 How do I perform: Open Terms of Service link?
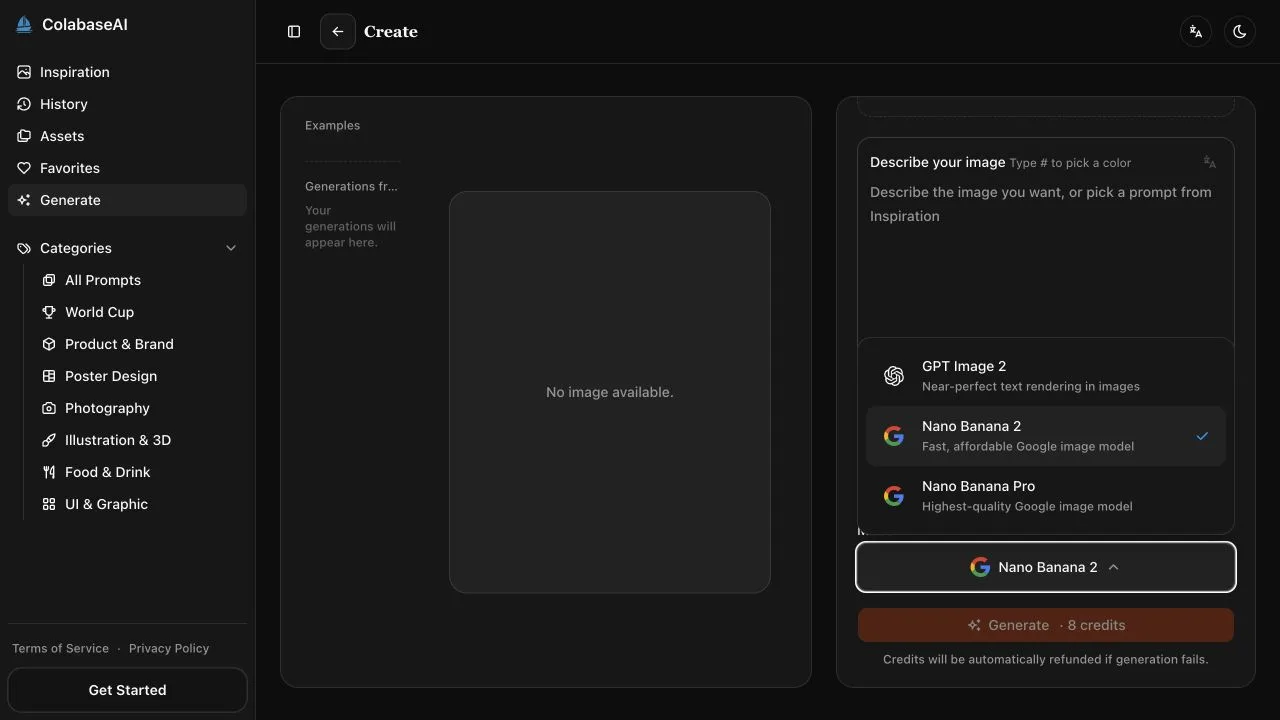60,648
